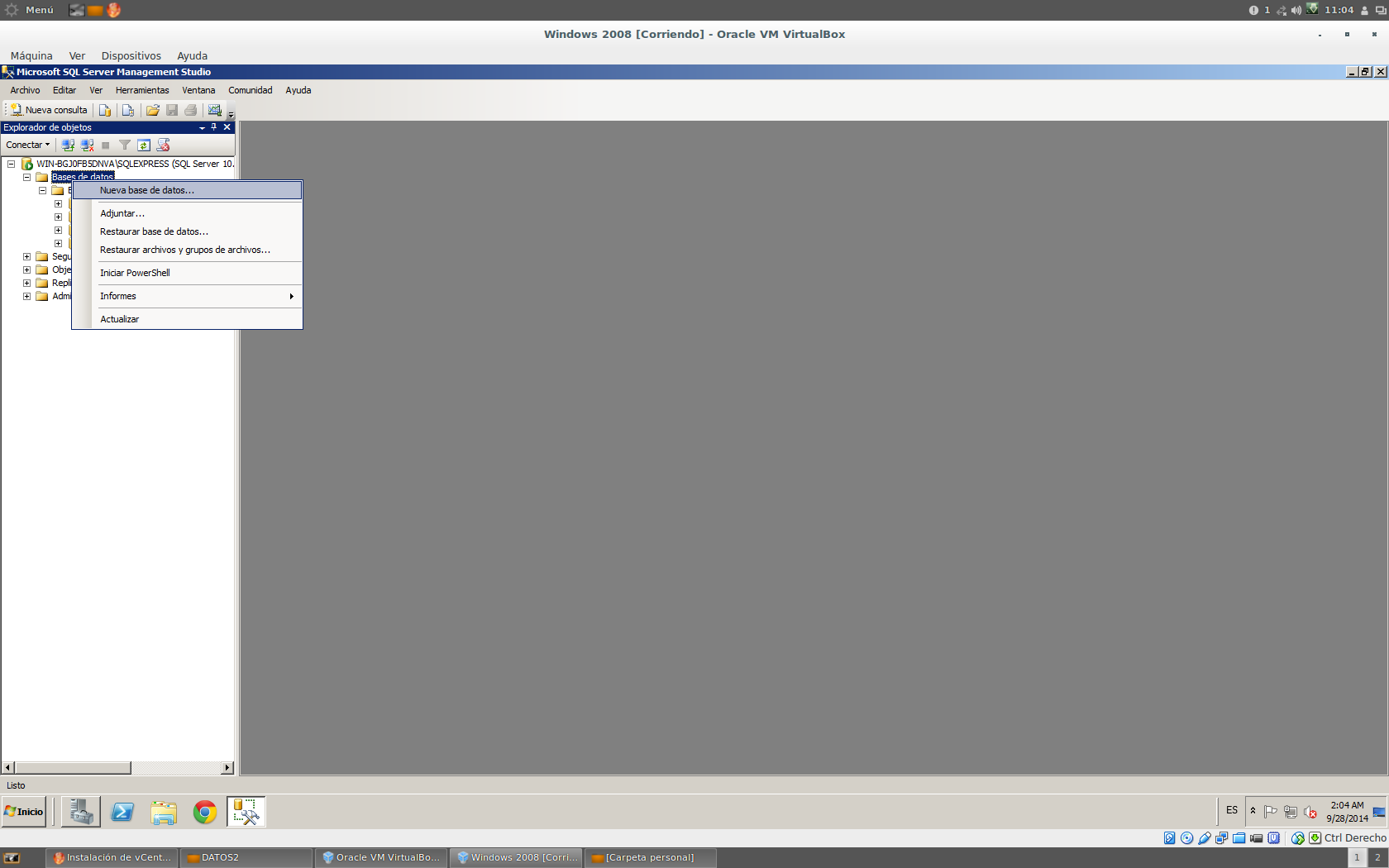The height and width of the screenshot is (868, 1389).
Task: Click the Save toolbar icon
Action: [x=173, y=110]
